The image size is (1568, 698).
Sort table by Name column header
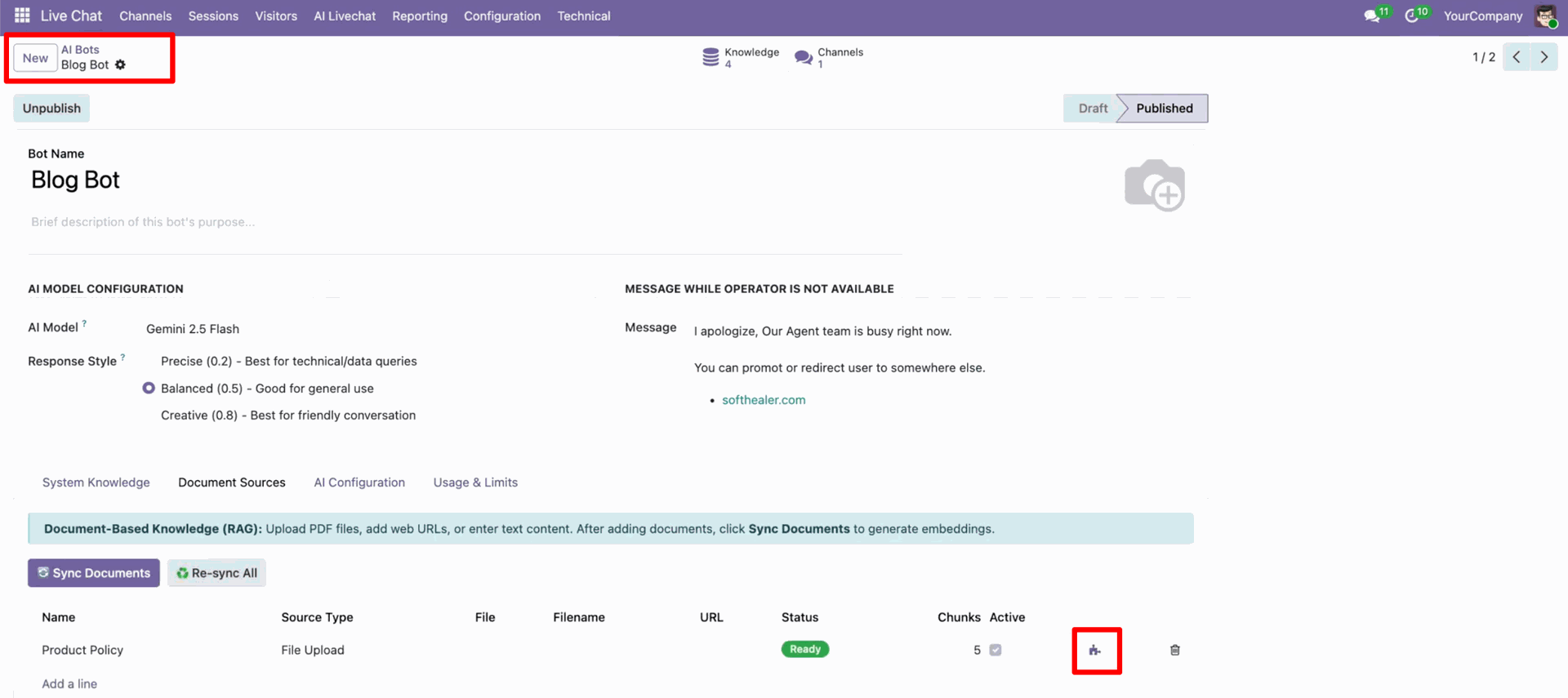coord(59,617)
